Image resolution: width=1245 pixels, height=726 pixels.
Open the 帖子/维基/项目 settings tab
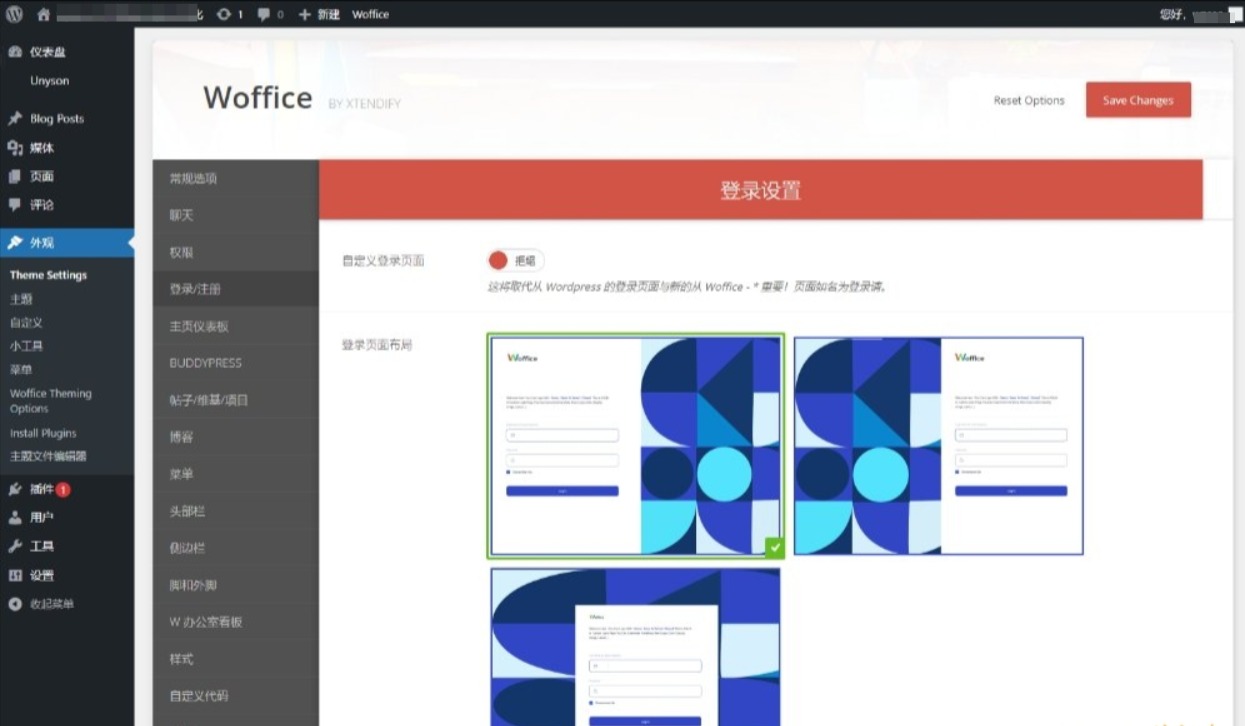coord(236,400)
